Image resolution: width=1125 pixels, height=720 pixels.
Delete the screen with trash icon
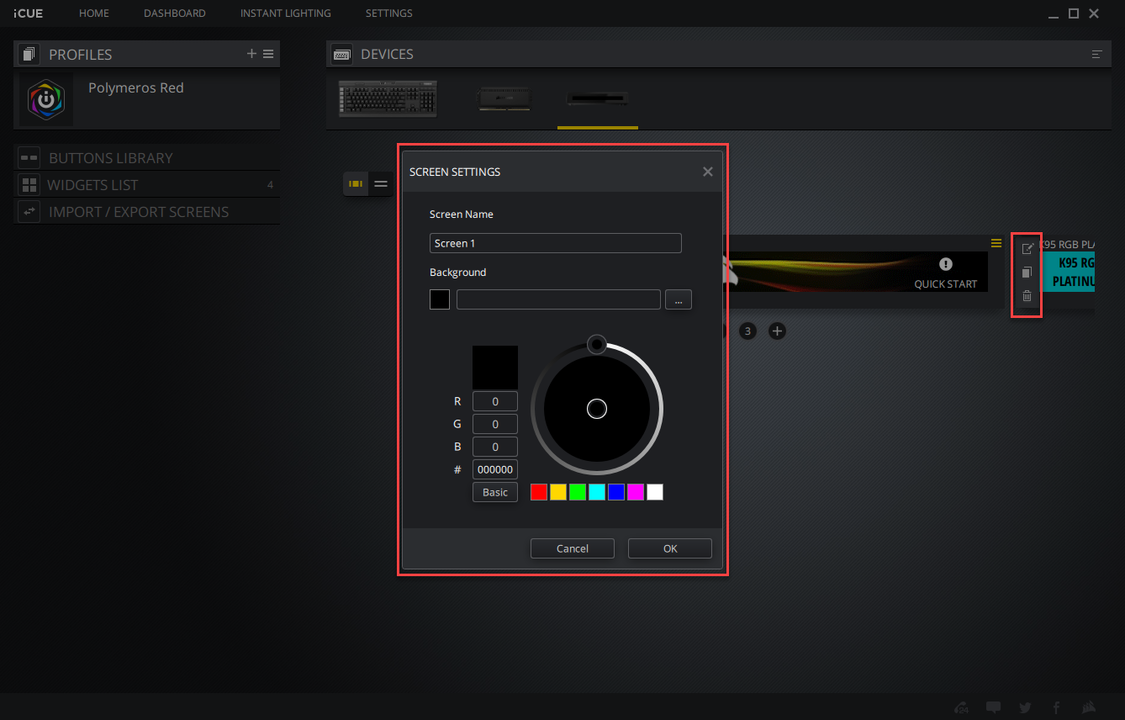tap(1026, 296)
